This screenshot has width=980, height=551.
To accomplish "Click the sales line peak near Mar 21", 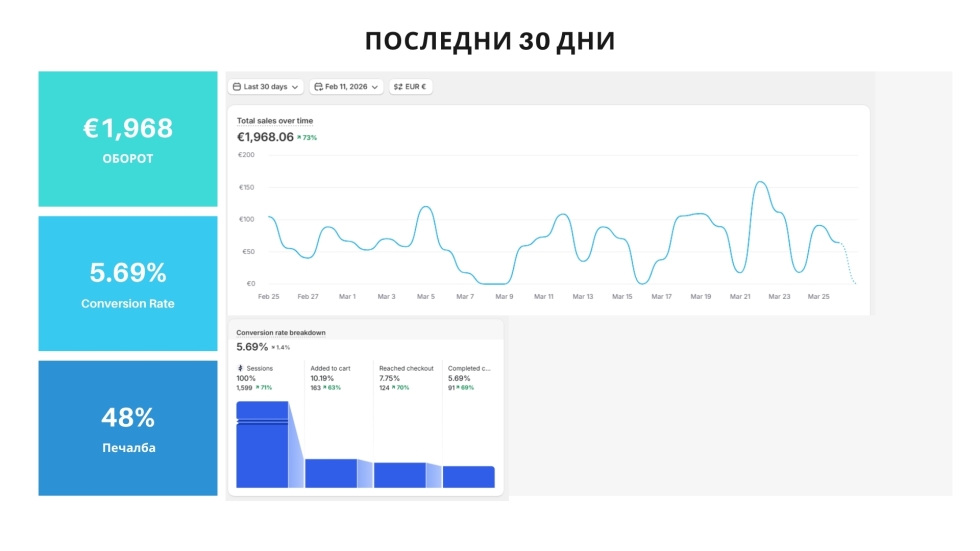I will click(x=760, y=183).
